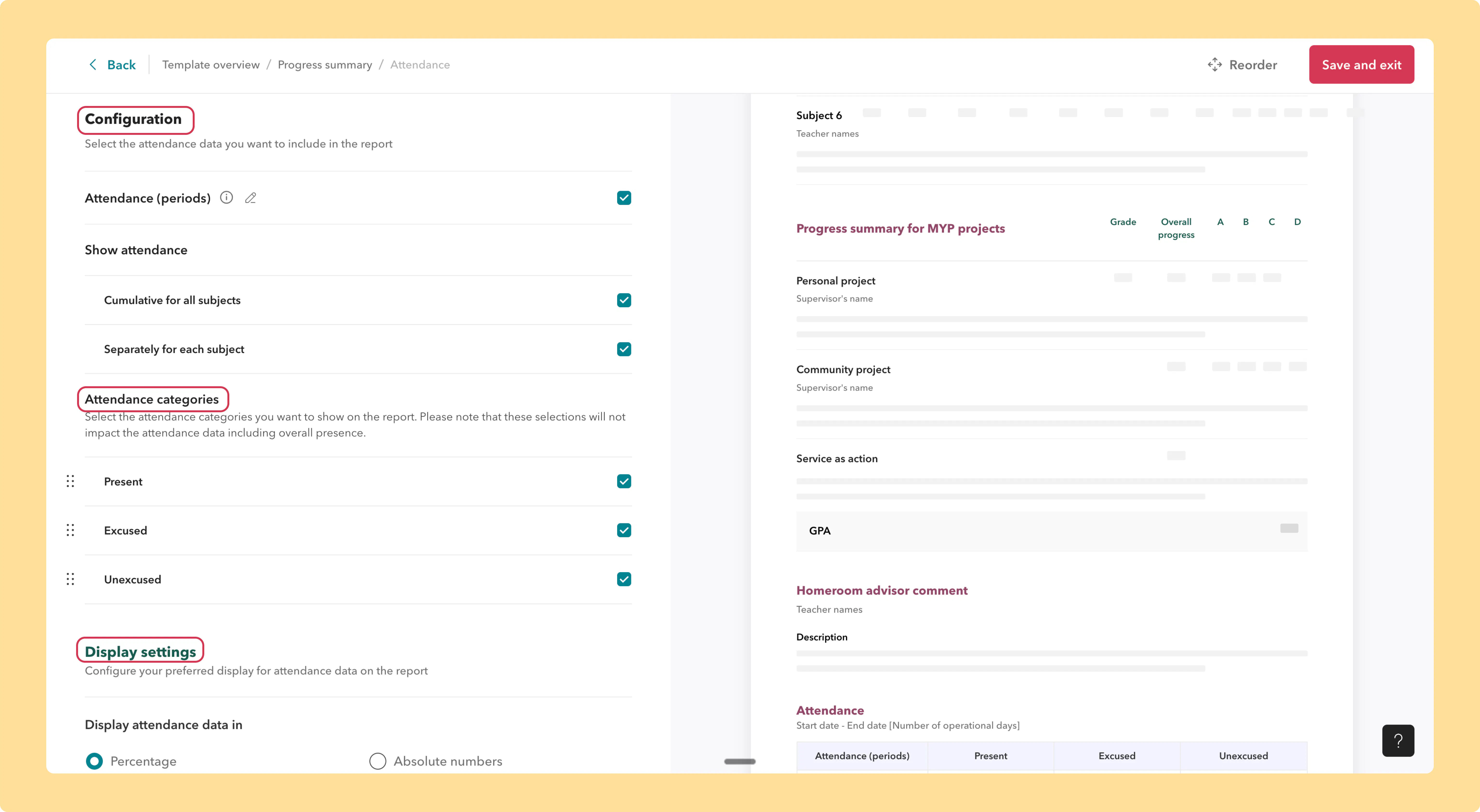
Task: Click the Present column header in preview table
Action: 991,756
